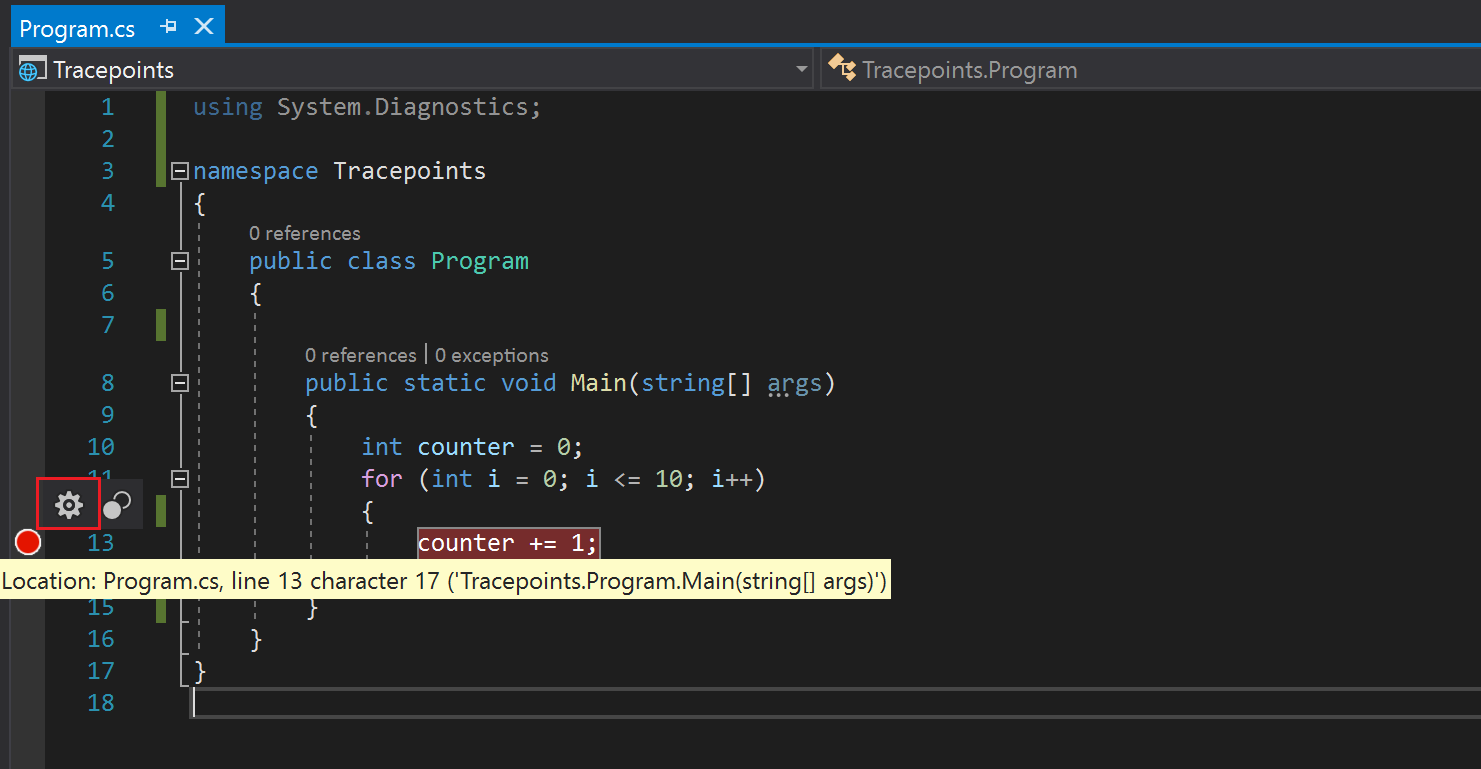Collapse the for loop region
Viewport: 1481px width, 769px height.
179,478
